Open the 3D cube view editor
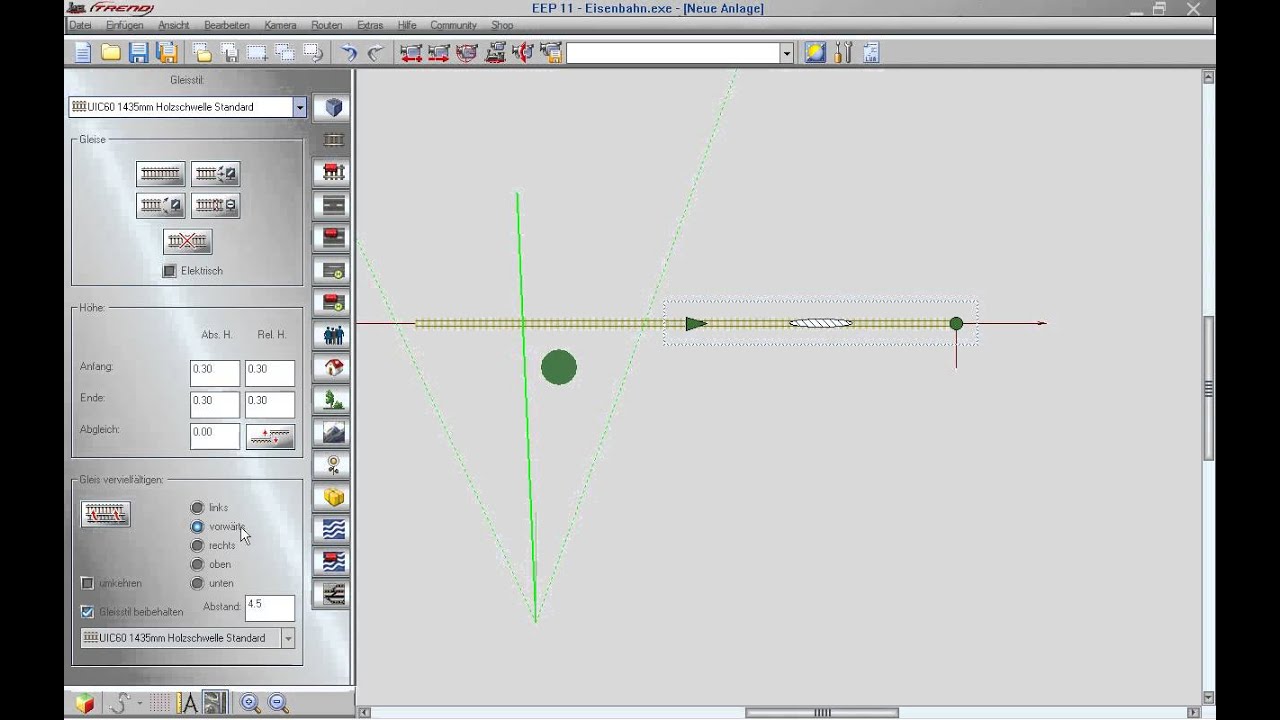This screenshot has height=720, width=1280. 333,107
